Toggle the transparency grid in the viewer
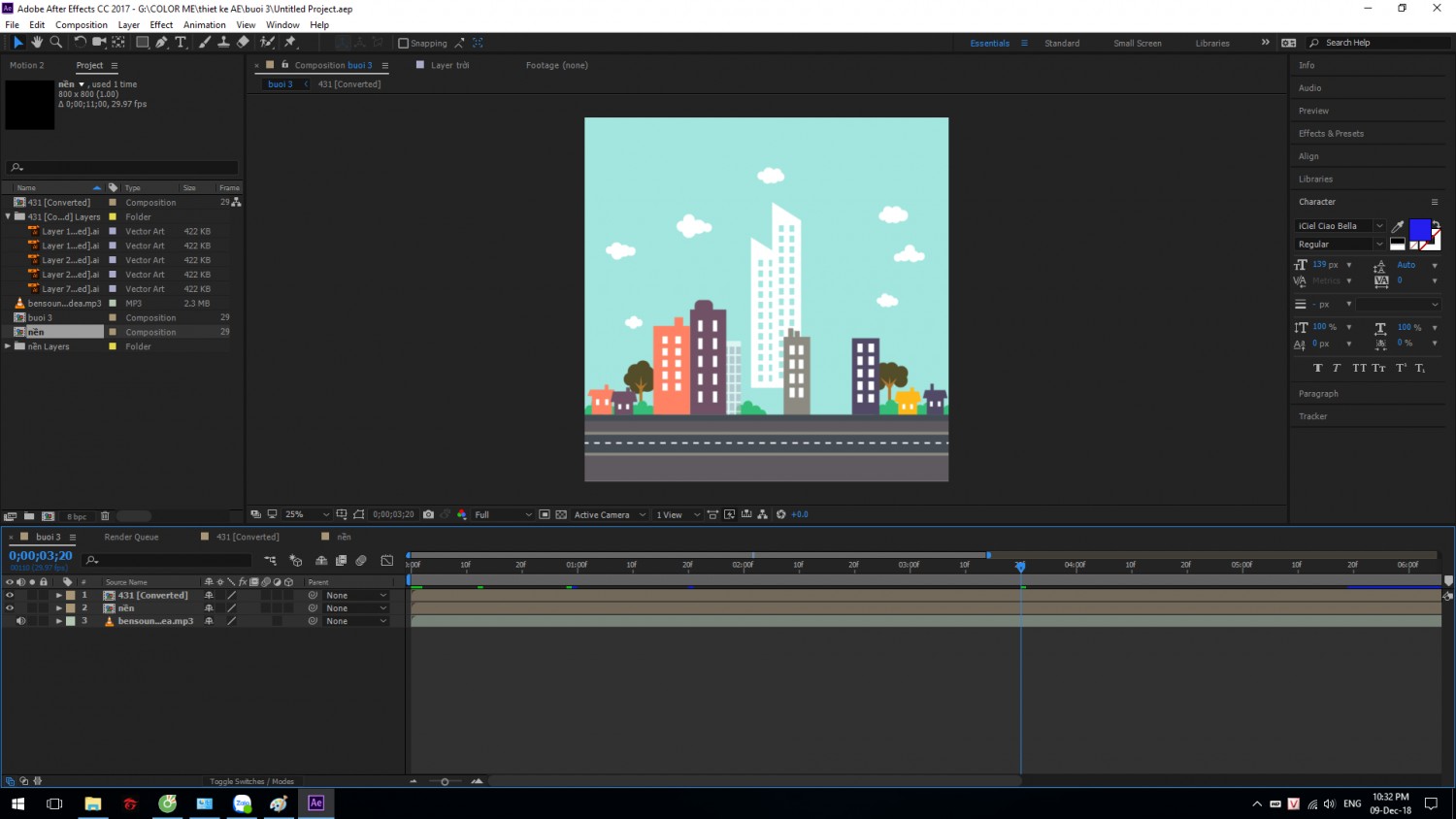This screenshot has width=1456, height=819. 561,514
